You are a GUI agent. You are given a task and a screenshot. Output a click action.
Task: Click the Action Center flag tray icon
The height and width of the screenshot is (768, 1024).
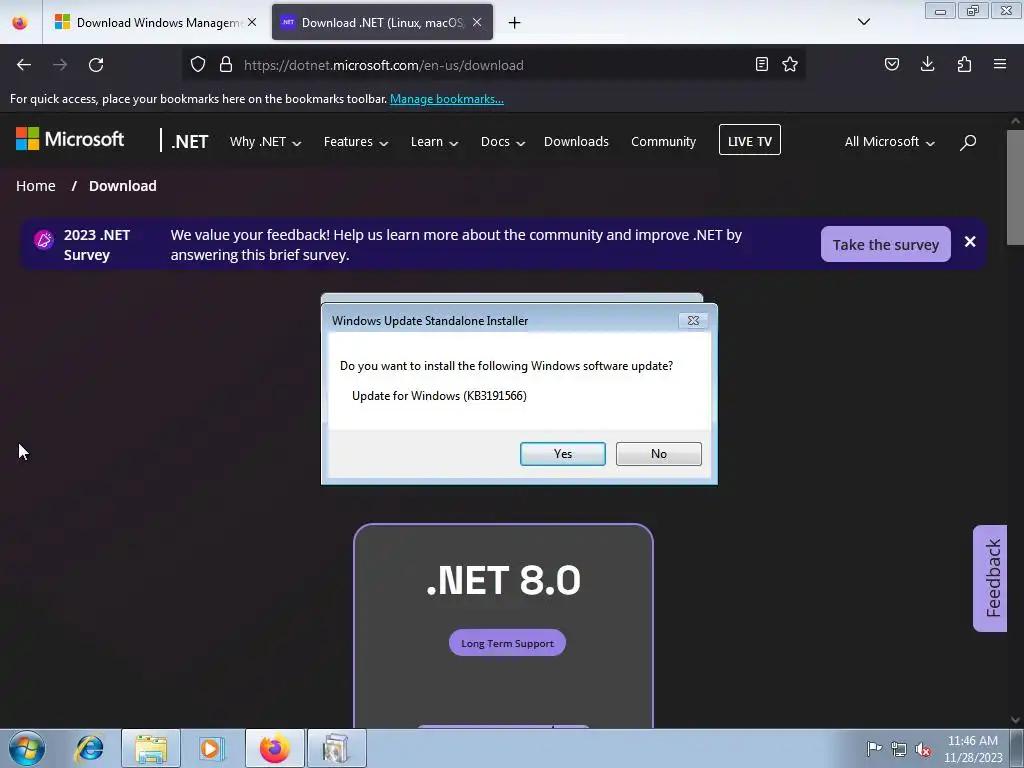[874, 748]
